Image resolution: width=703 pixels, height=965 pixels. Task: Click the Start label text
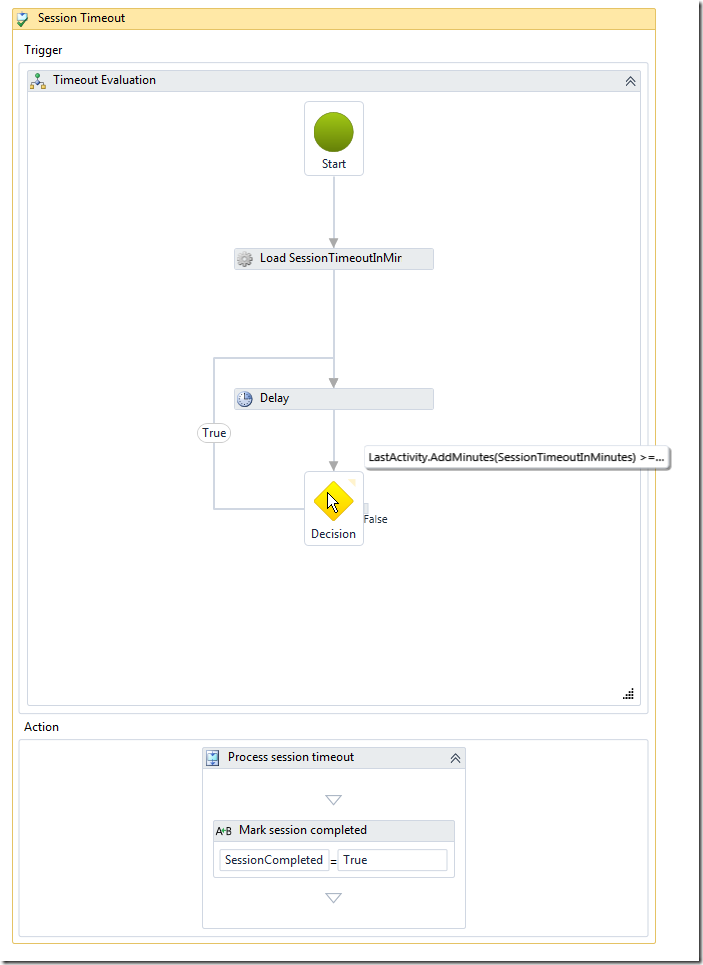pyautogui.click(x=334, y=164)
